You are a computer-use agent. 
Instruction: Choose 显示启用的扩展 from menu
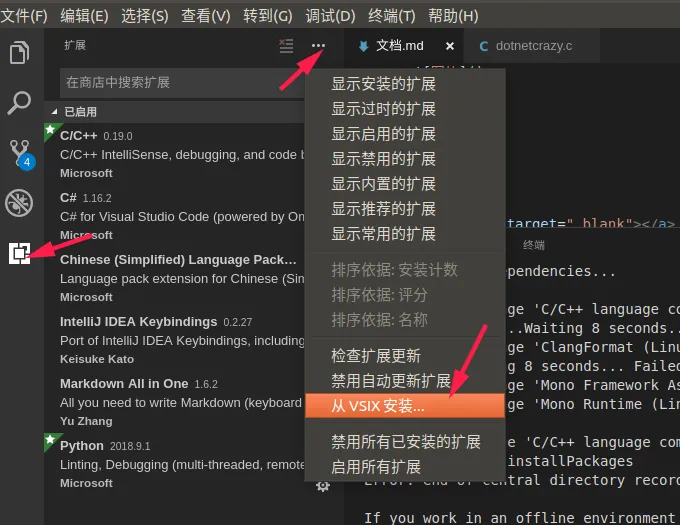coord(405,134)
